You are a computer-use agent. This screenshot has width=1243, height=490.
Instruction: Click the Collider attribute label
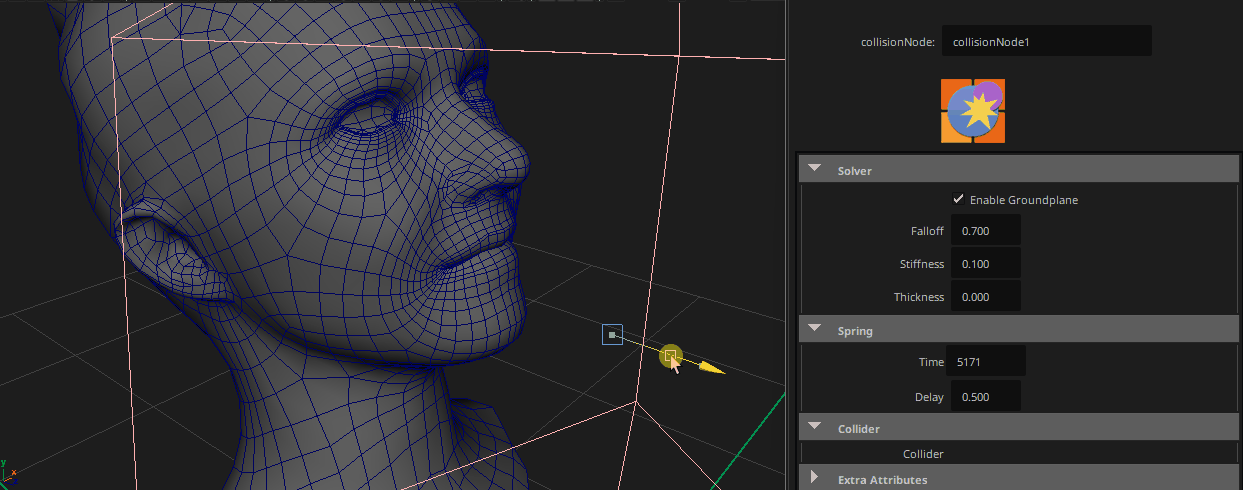[x=923, y=454]
